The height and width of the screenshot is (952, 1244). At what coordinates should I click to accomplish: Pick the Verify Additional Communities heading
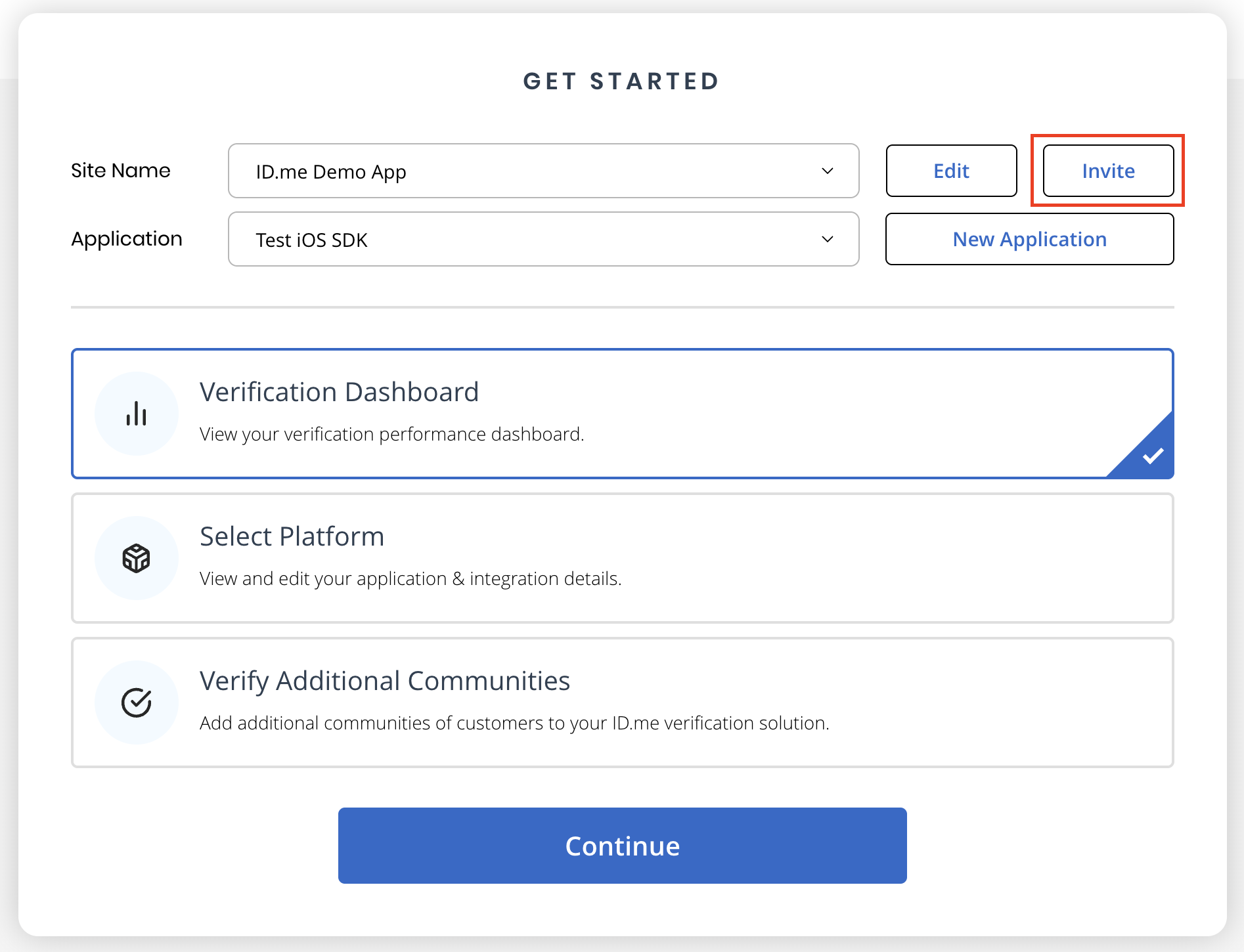(x=385, y=681)
